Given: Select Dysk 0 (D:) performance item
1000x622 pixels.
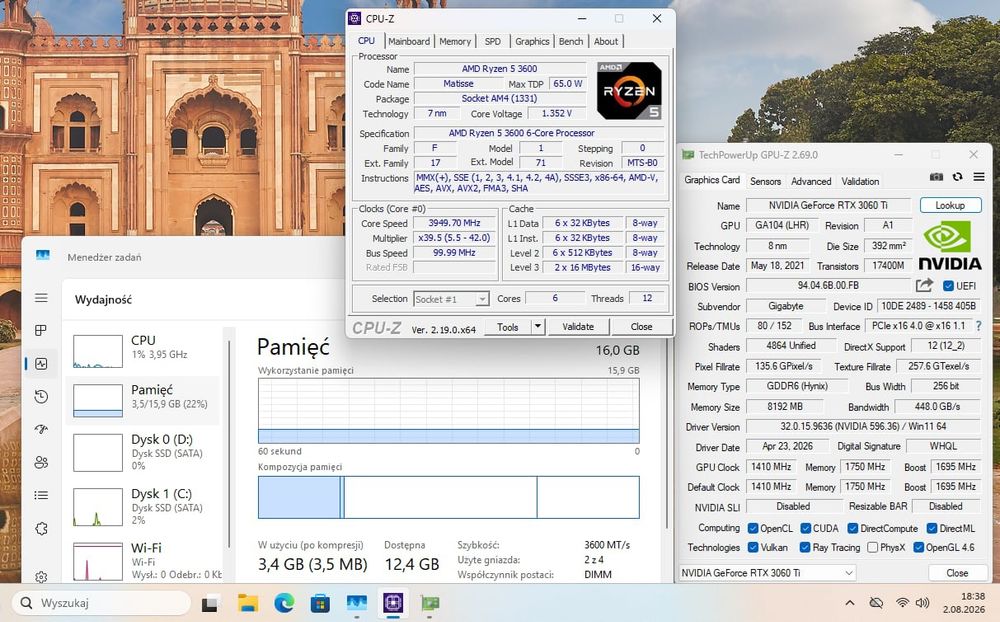Looking at the screenshot, I should click(x=143, y=452).
